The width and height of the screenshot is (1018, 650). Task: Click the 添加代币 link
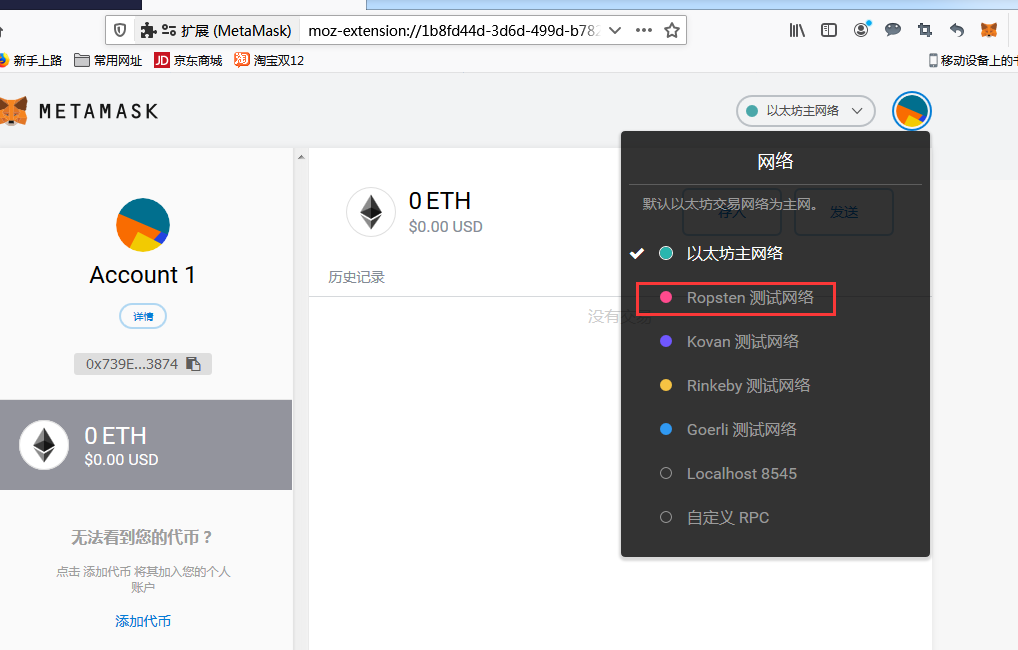point(143,621)
